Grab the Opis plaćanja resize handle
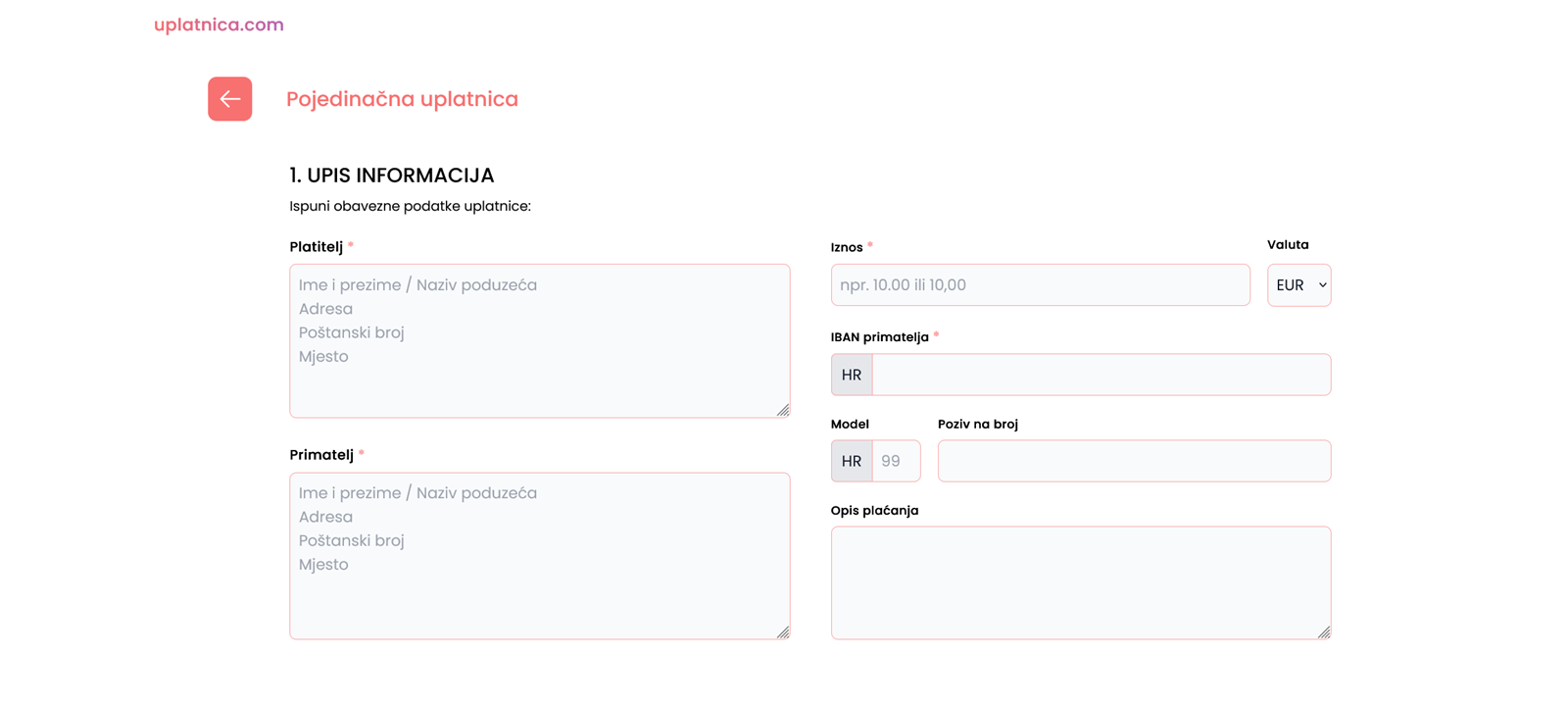Viewport: 1568px width, 707px height. coord(1324,632)
